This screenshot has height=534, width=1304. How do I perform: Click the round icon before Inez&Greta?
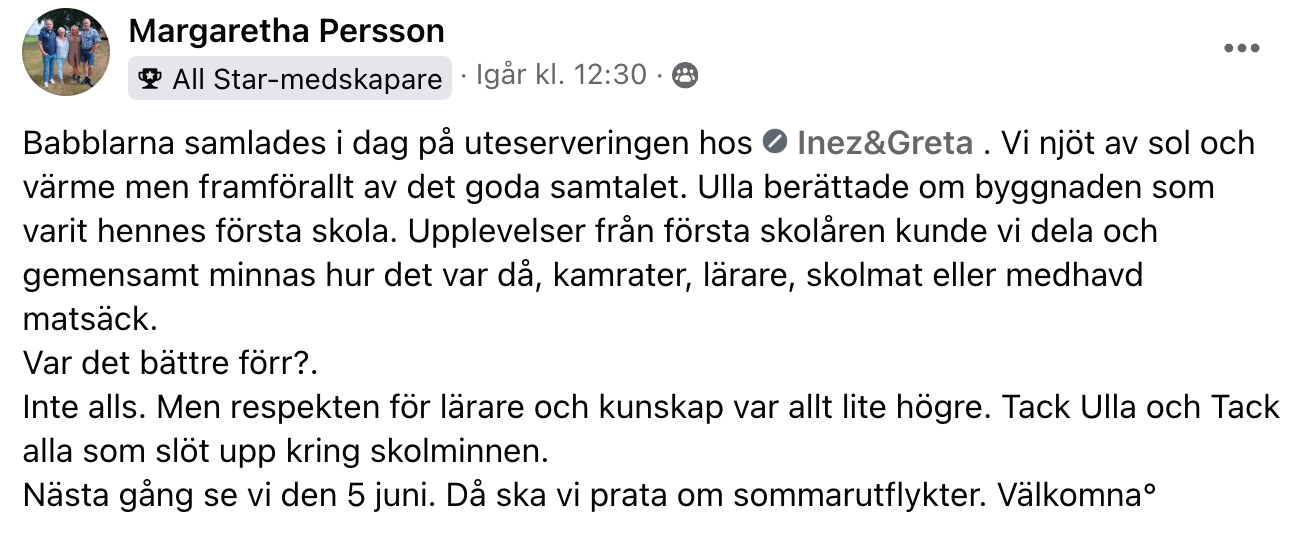pos(774,143)
